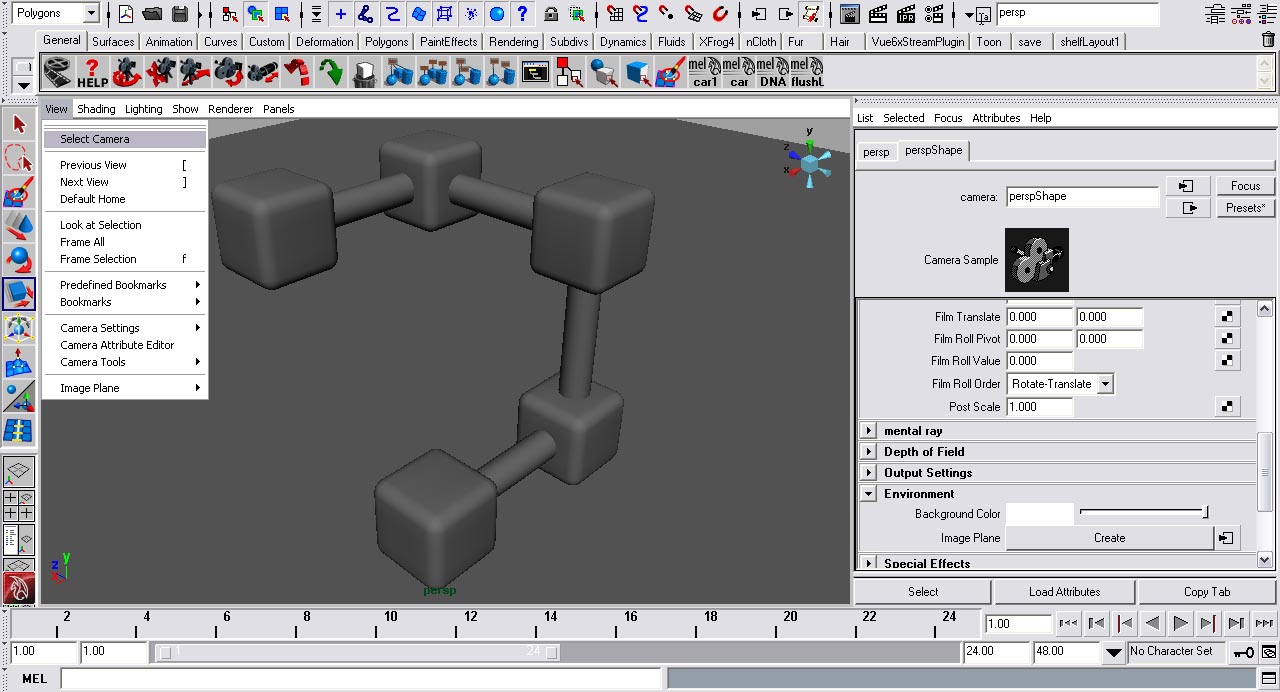Screen dimensions: 1280x692
Task: Open the Render View clapperboard icon
Action: pyautogui.click(x=850, y=14)
